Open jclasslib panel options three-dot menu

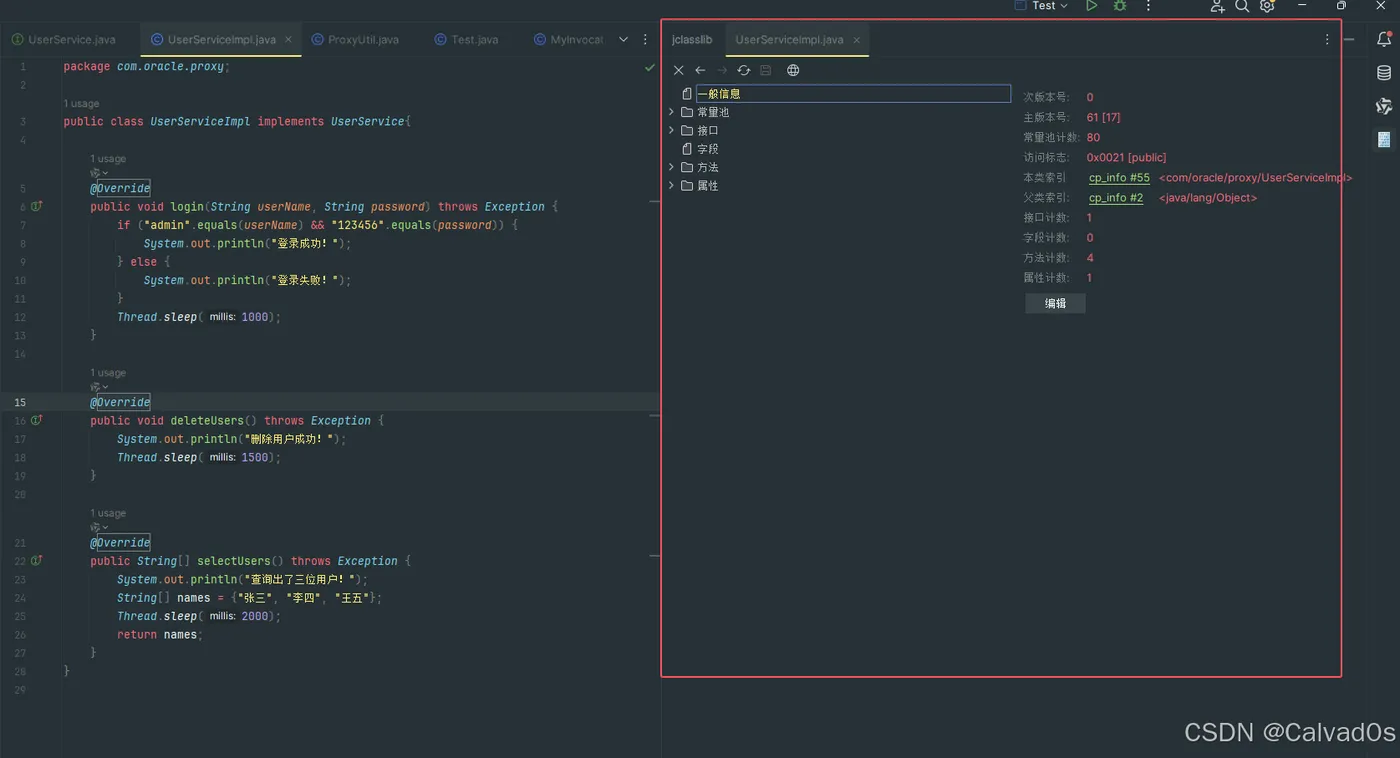[x=1327, y=40]
